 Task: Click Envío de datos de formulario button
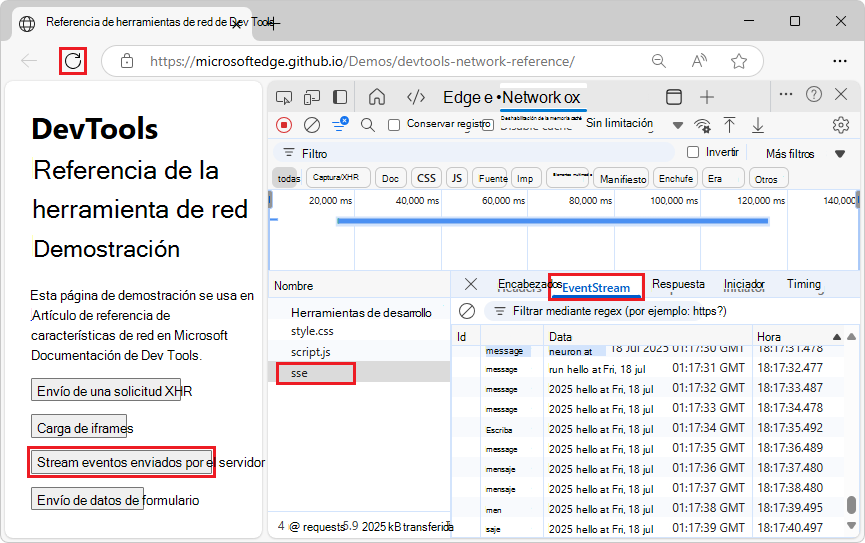click(87, 499)
